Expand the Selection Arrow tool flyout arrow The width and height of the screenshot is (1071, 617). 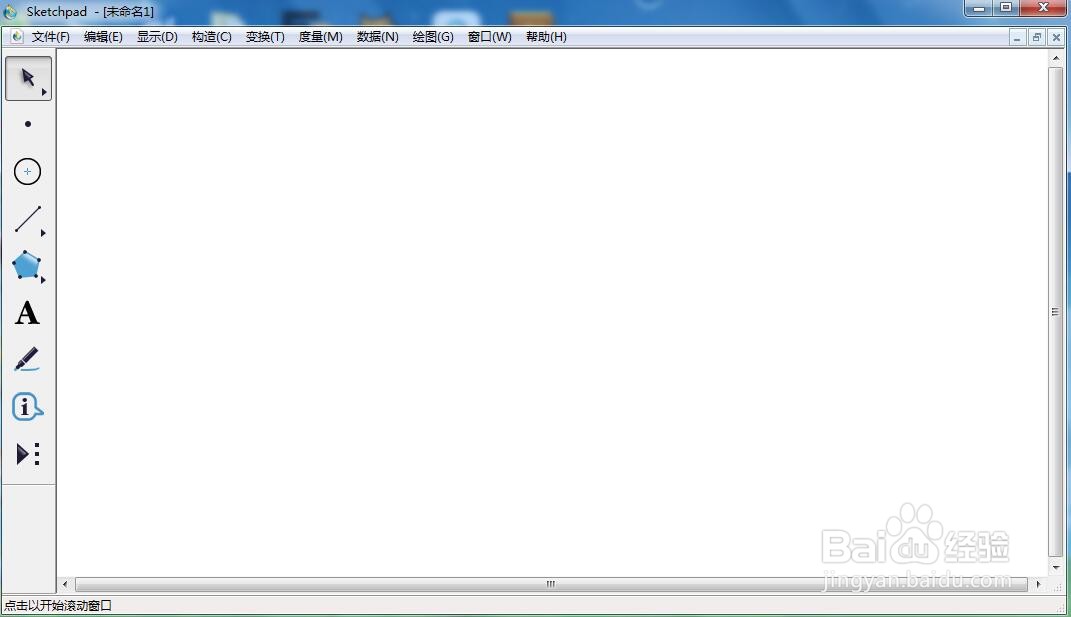coord(44,92)
